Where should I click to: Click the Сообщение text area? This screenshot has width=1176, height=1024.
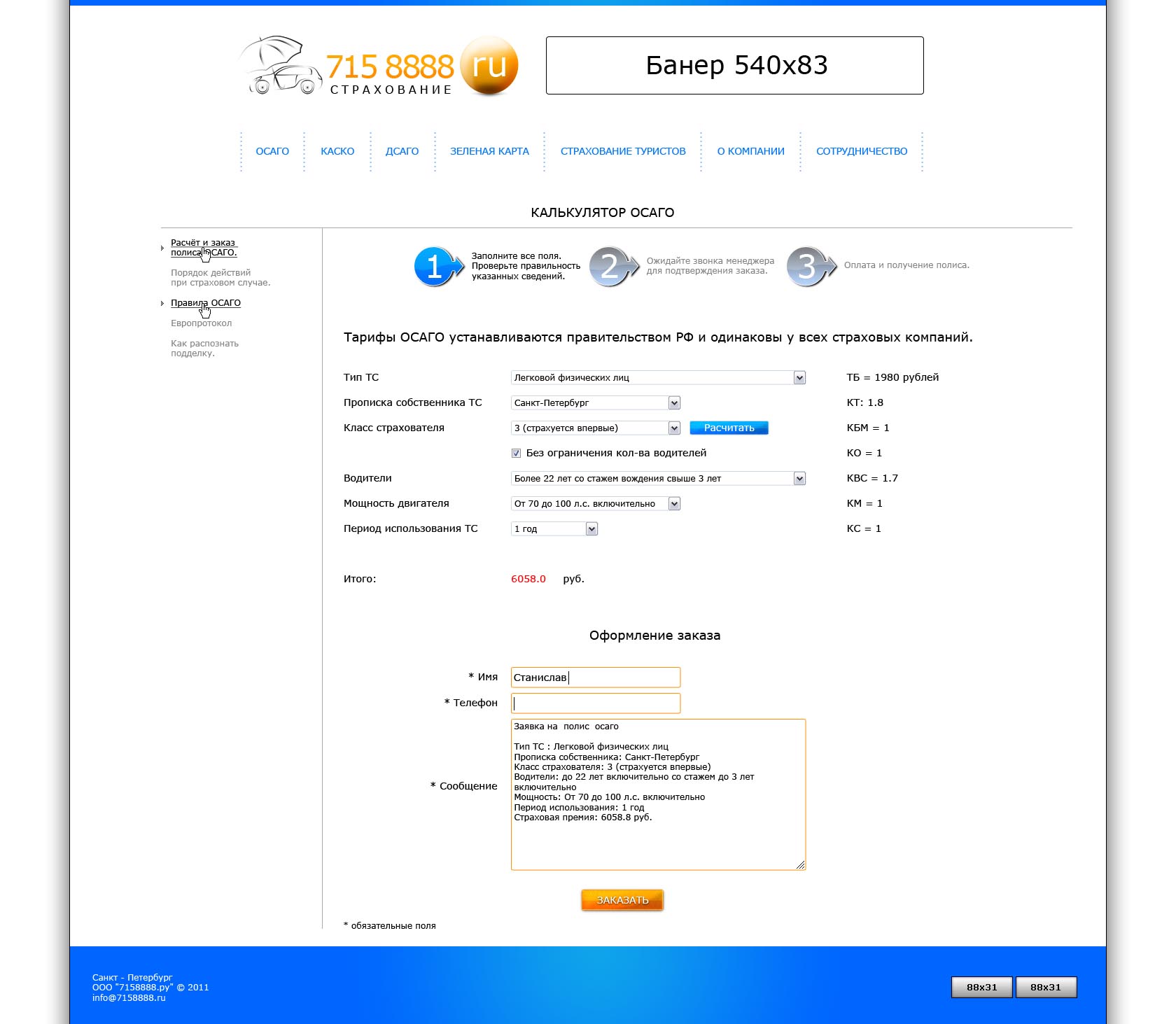point(659,794)
